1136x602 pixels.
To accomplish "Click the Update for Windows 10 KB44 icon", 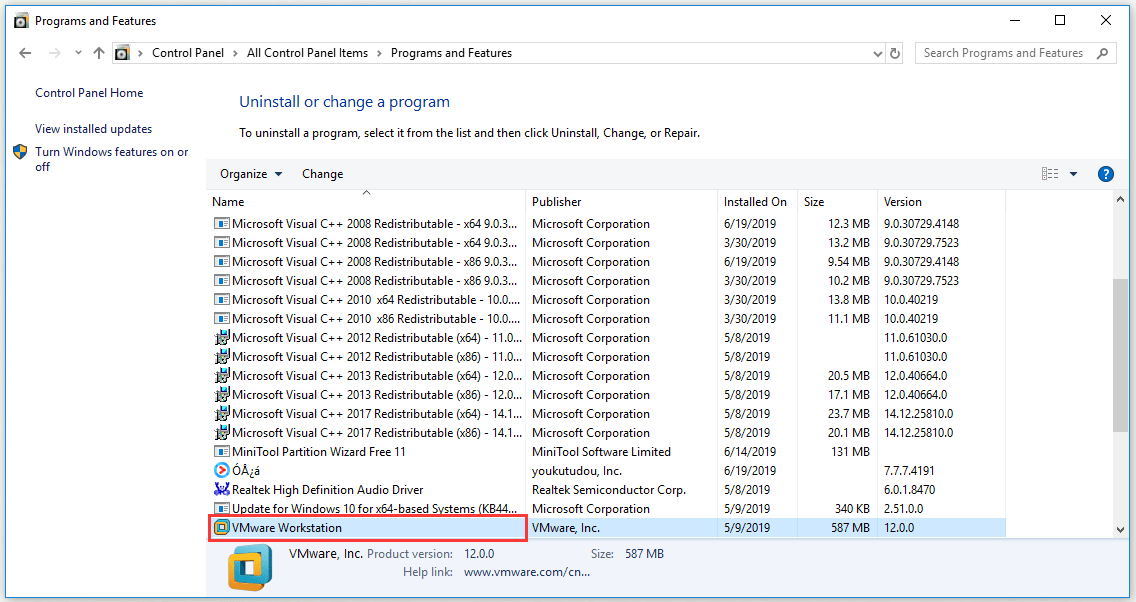I will pyautogui.click(x=221, y=508).
